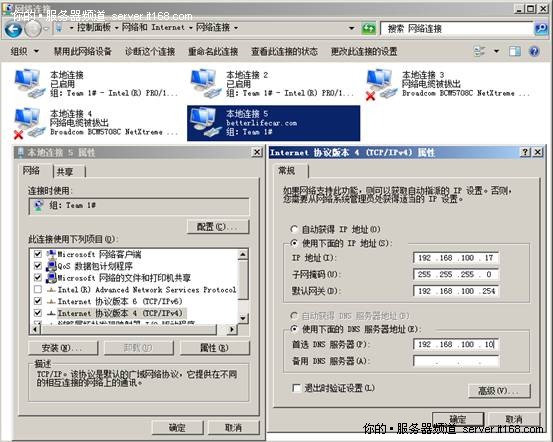The image size is (553, 442).
Task: Uncheck QoS 数据包计划程序 checkbox
Action: 38,266
